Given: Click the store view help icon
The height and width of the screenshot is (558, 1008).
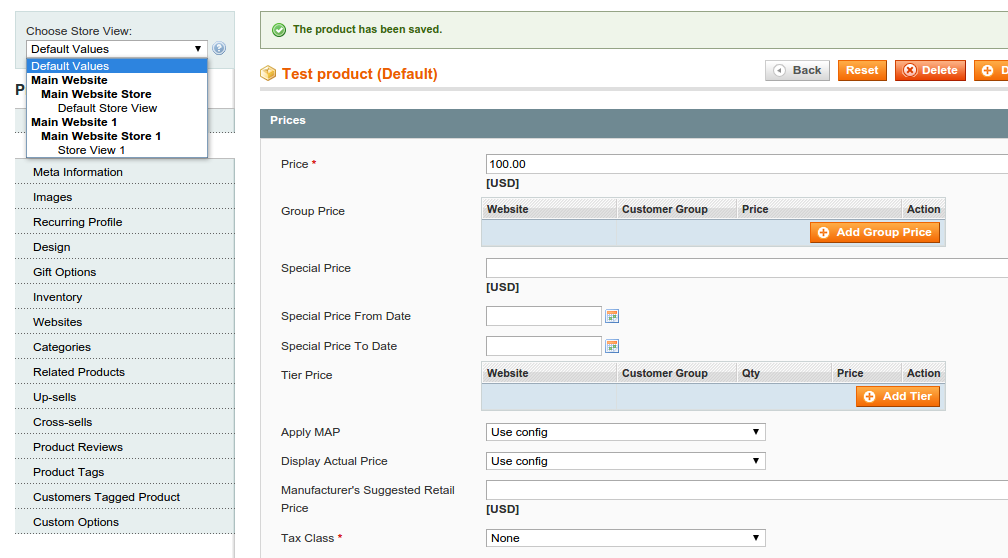Looking at the screenshot, I should point(219,48).
